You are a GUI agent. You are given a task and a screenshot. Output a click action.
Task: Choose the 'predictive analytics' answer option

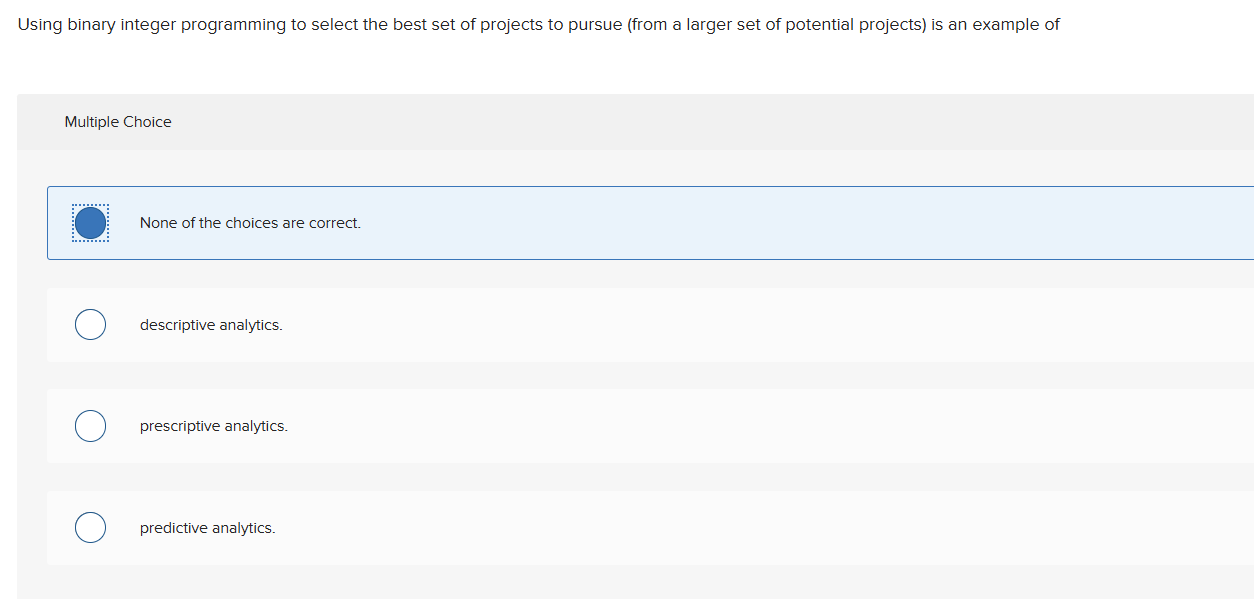tap(207, 527)
